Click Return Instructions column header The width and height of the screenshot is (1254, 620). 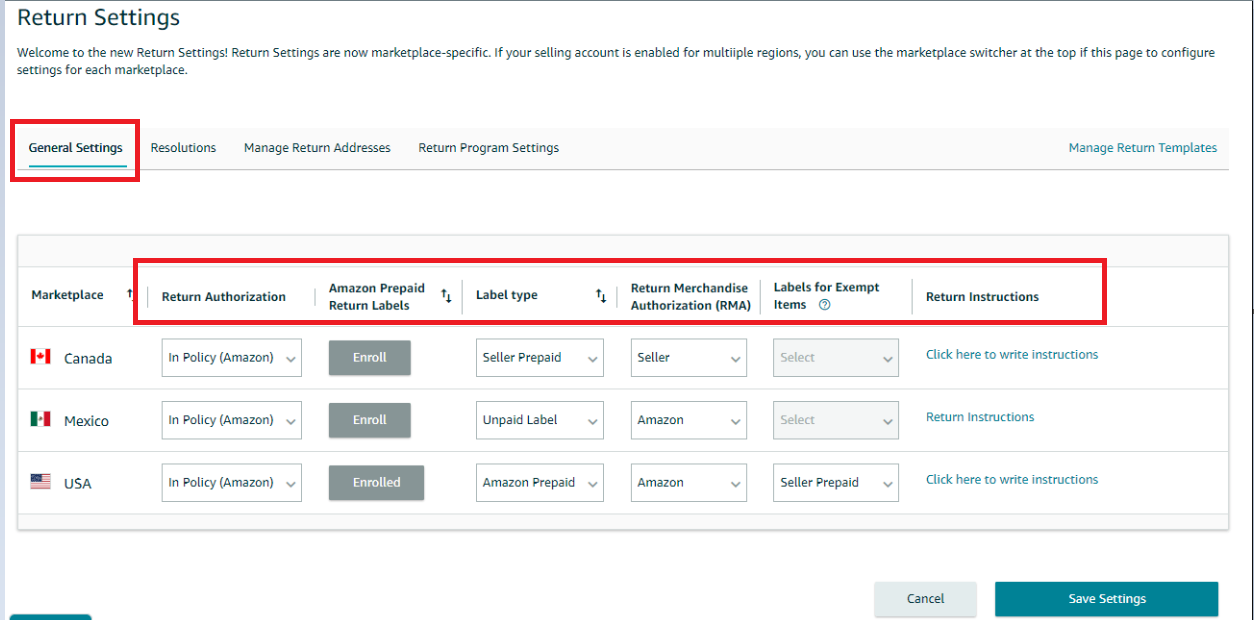point(982,297)
